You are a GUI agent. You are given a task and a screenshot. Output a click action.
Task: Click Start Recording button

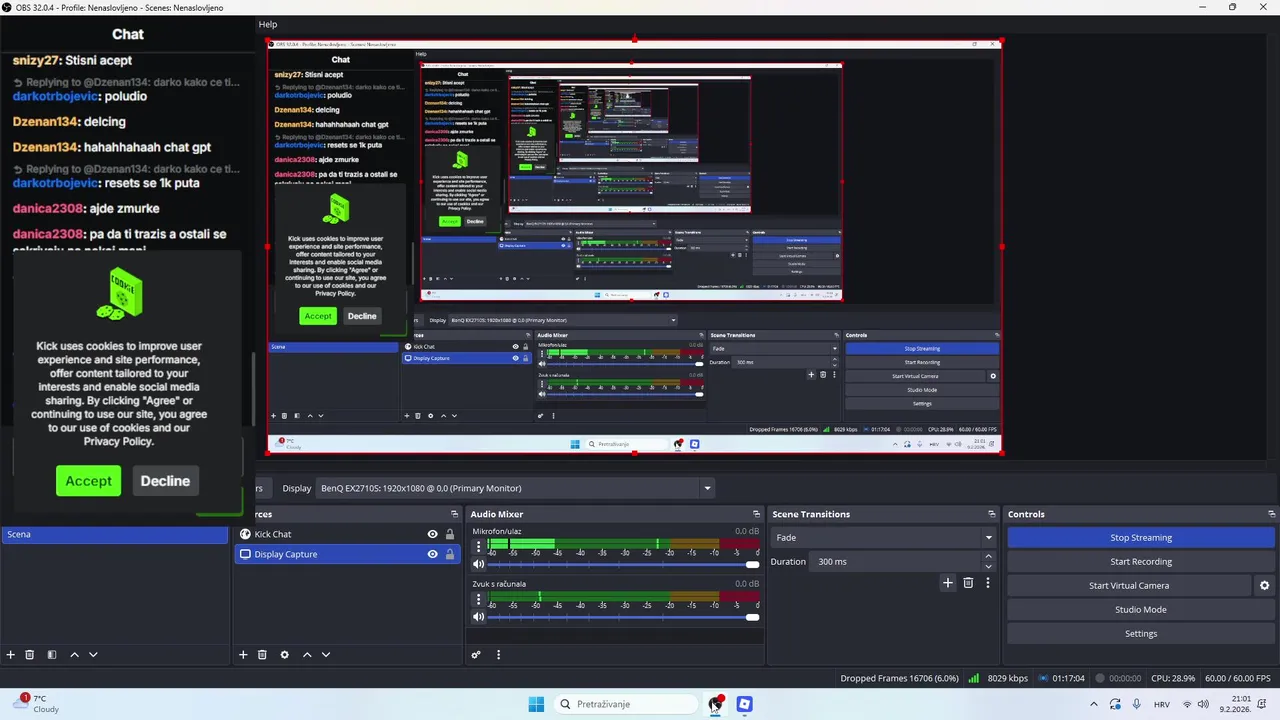point(1141,561)
